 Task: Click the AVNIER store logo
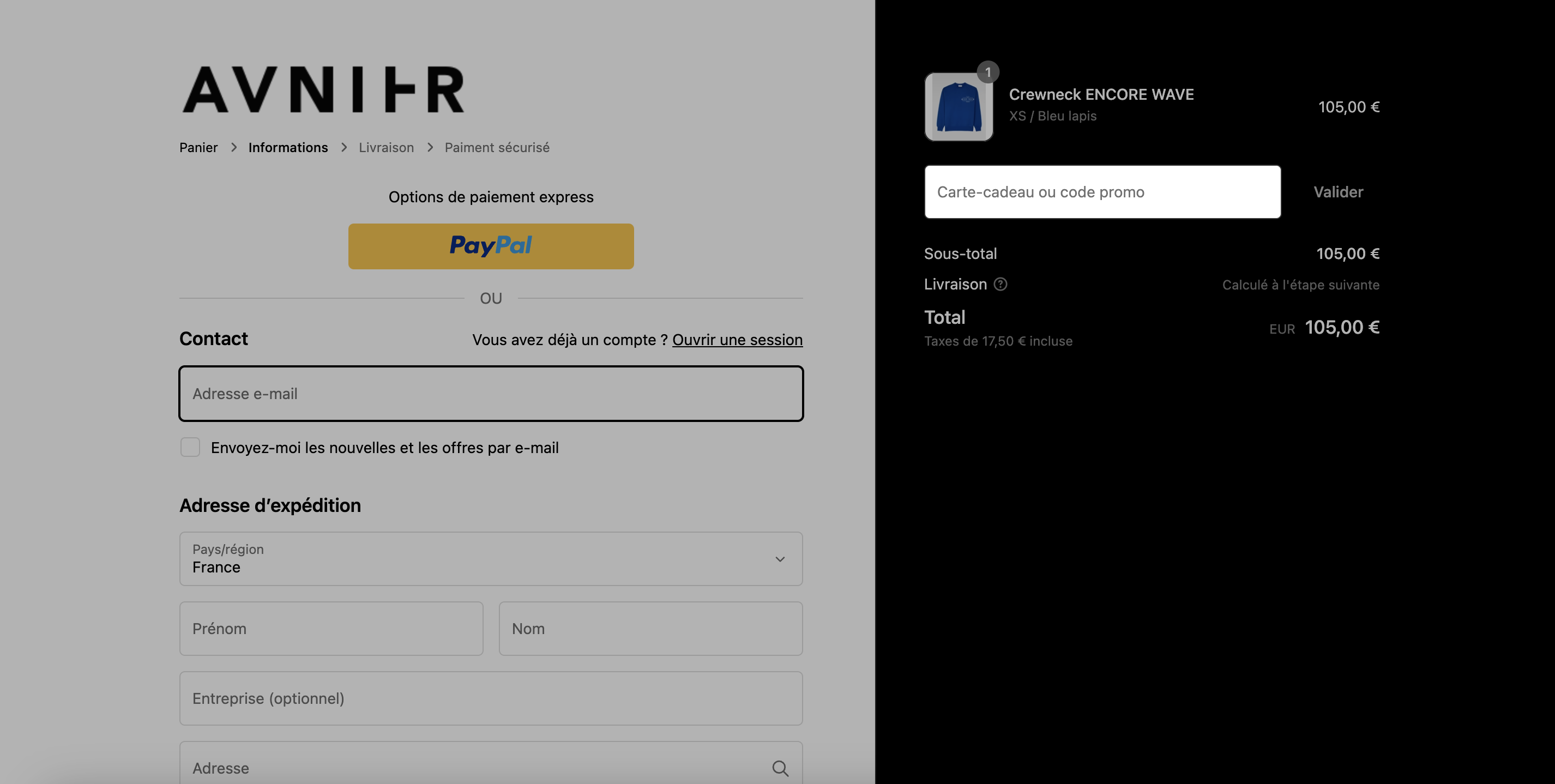pyautogui.click(x=323, y=89)
